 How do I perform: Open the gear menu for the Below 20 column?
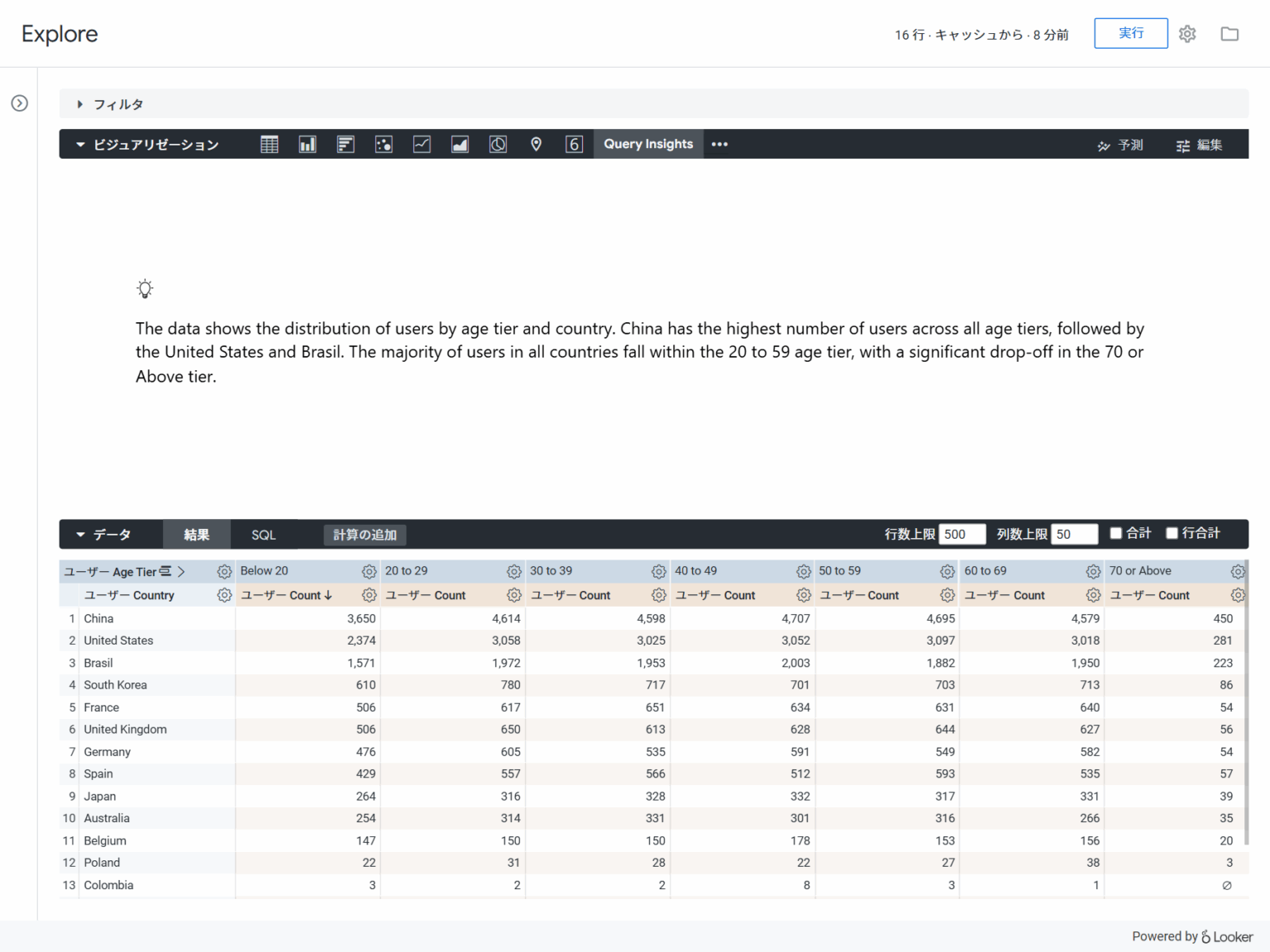tap(369, 571)
